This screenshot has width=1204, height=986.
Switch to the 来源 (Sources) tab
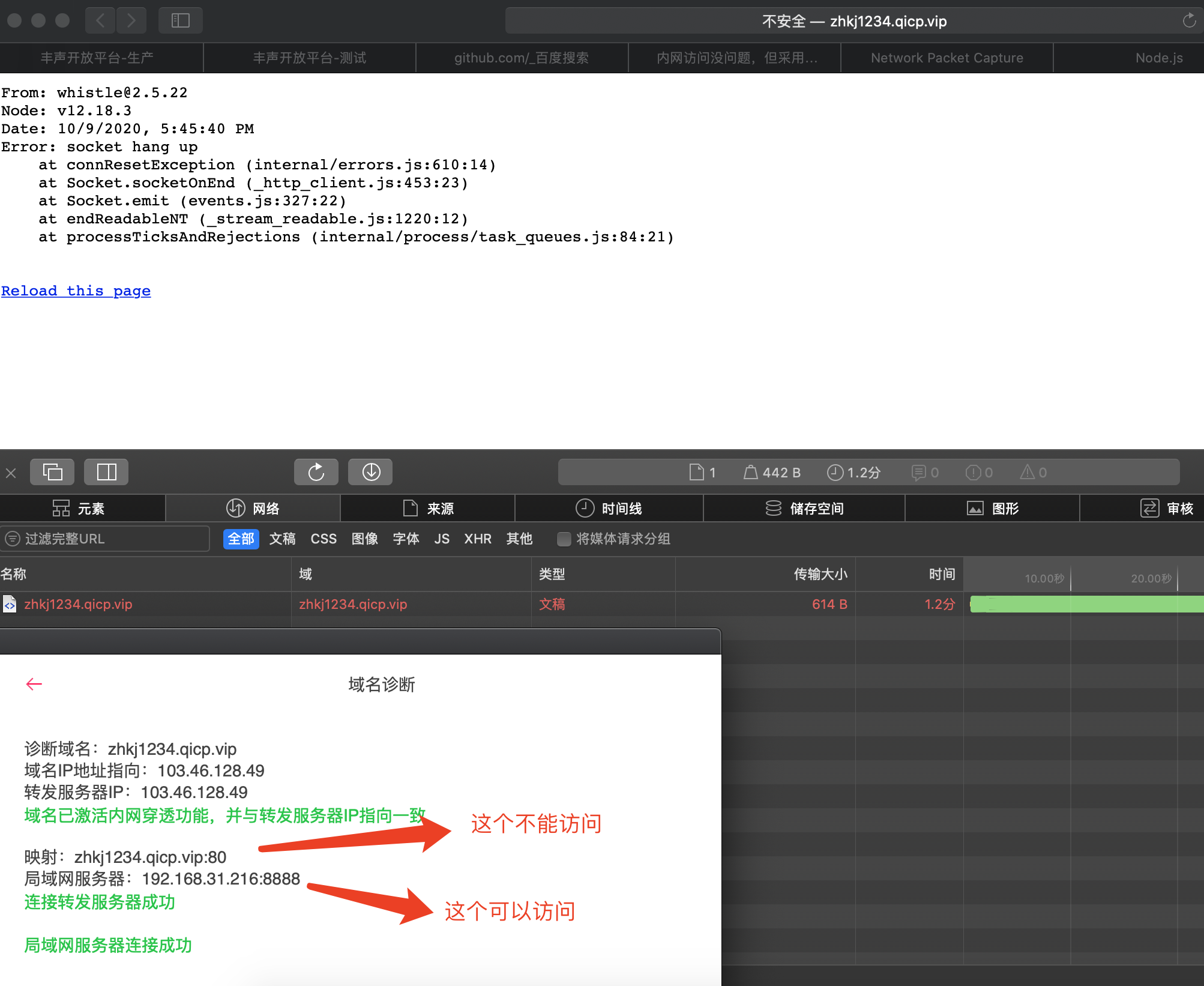point(428,509)
